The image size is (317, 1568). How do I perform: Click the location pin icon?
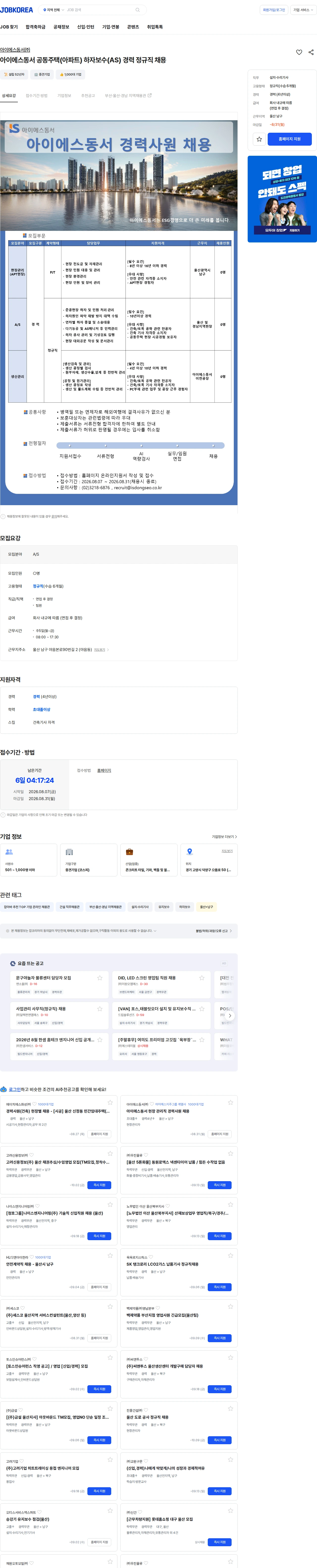(190, 852)
